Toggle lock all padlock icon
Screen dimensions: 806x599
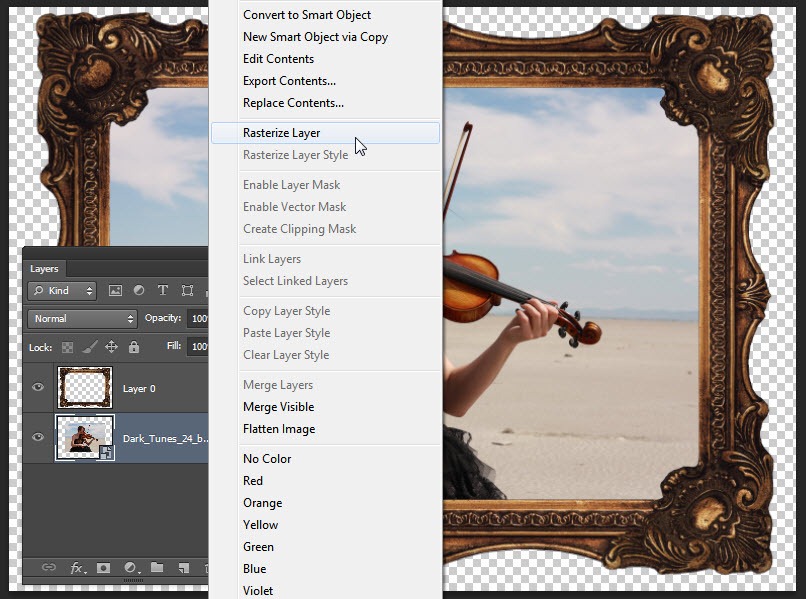click(x=134, y=347)
